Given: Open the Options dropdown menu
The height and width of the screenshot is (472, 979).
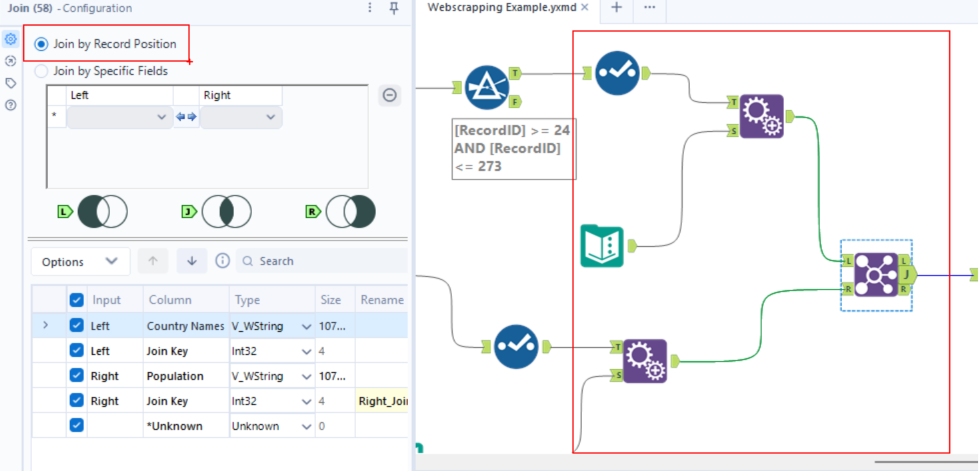Looking at the screenshot, I should 81,262.
